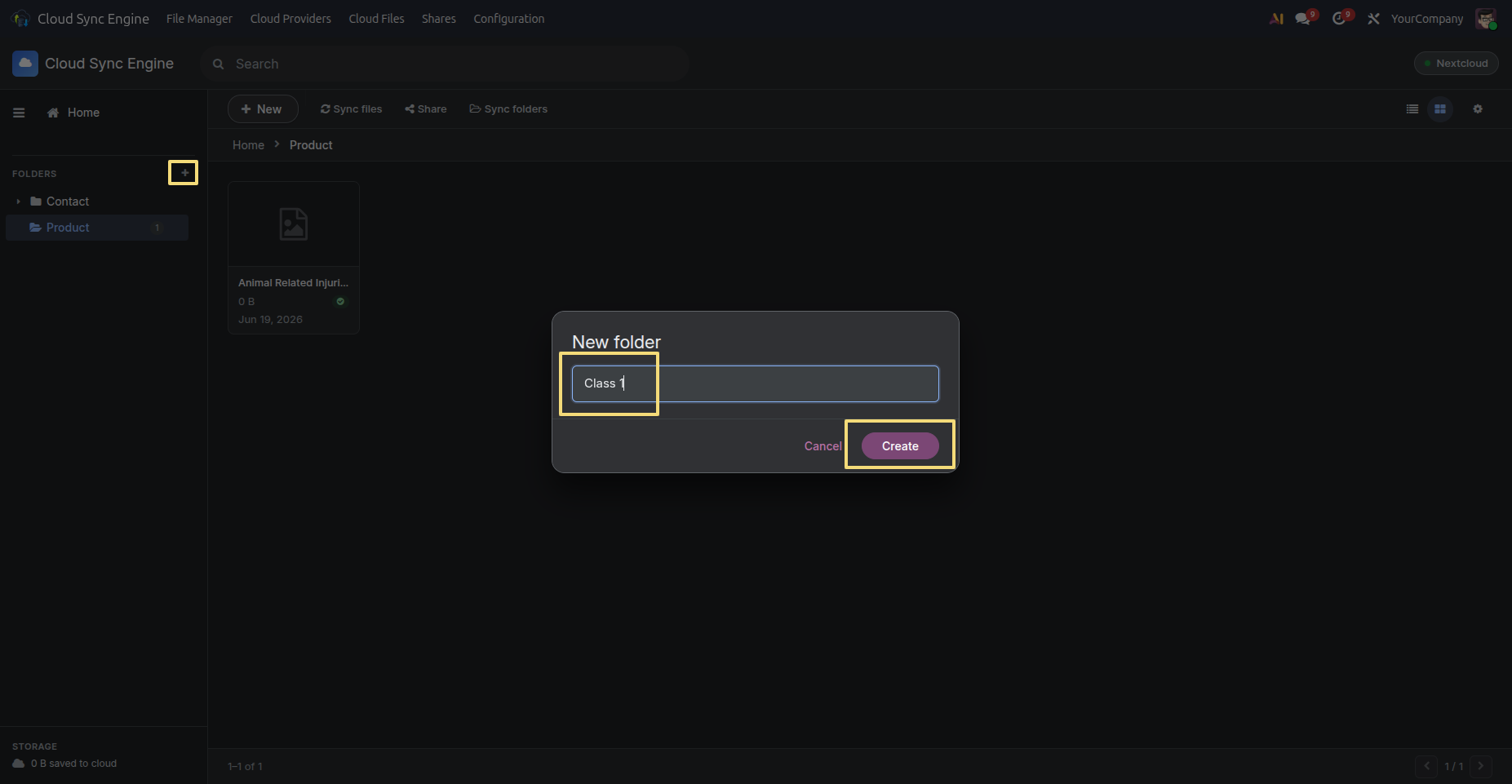Screen dimensions: 1512x784
Task: Go to Home in sidebar
Action: point(73,113)
